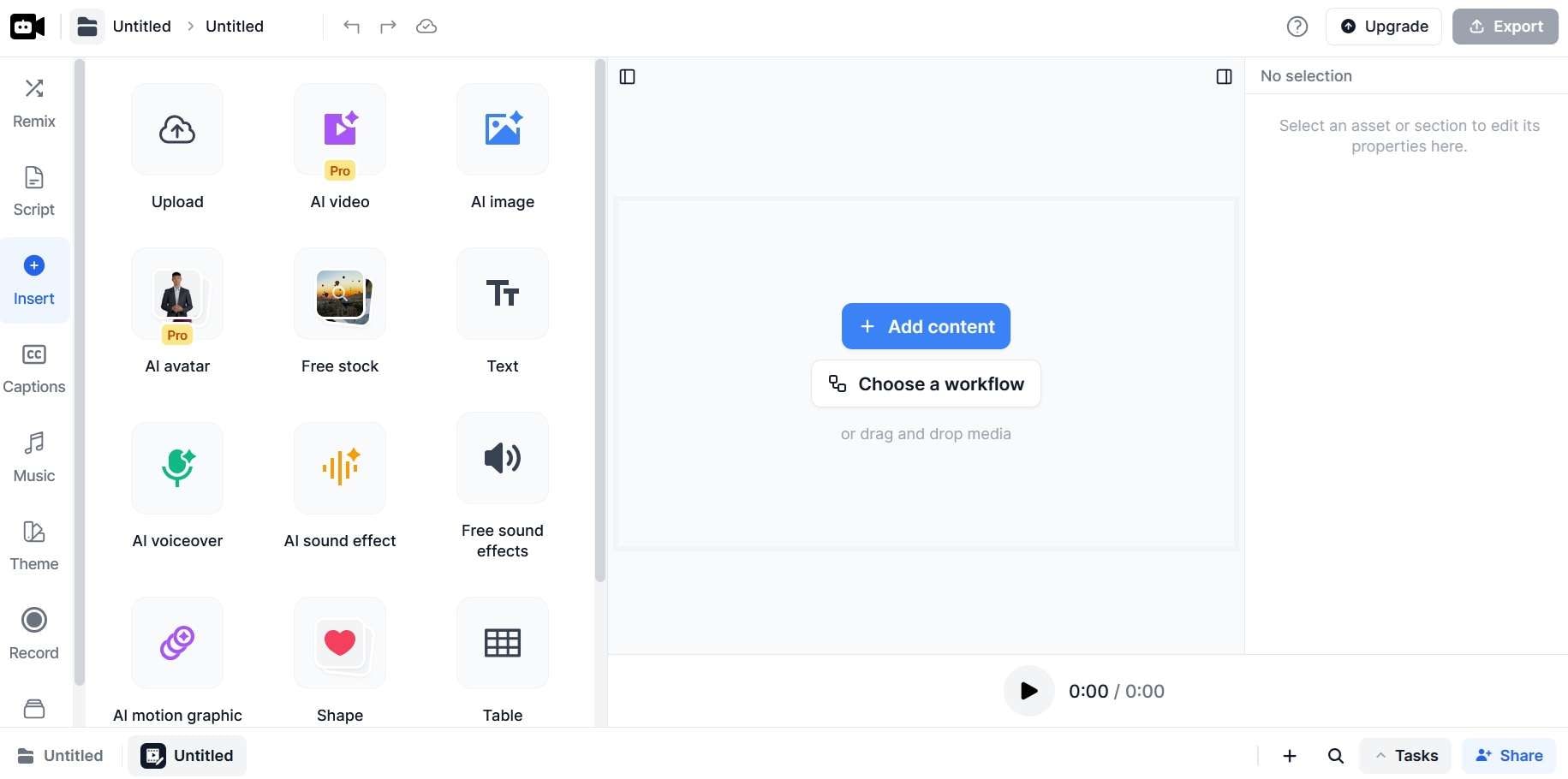Toggle the right properties panel
Image resolution: width=1568 pixels, height=779 pixels.
(1224, 77)
